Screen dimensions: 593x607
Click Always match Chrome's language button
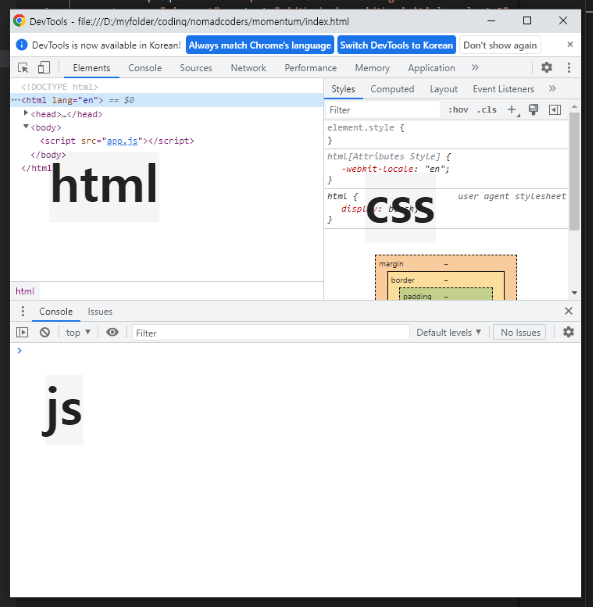(x=260, y=45)
